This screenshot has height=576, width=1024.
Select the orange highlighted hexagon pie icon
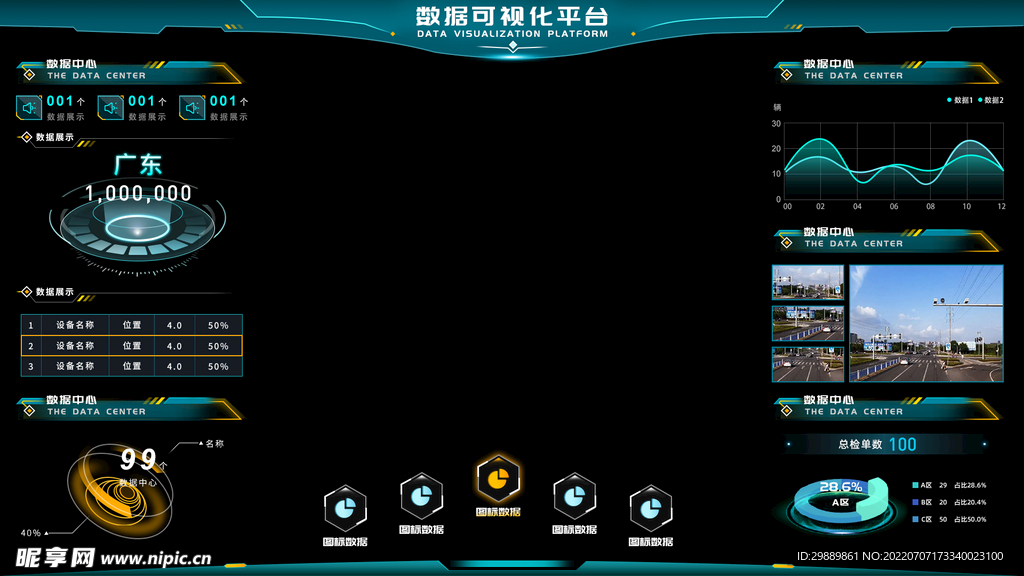tap(498, 478)
